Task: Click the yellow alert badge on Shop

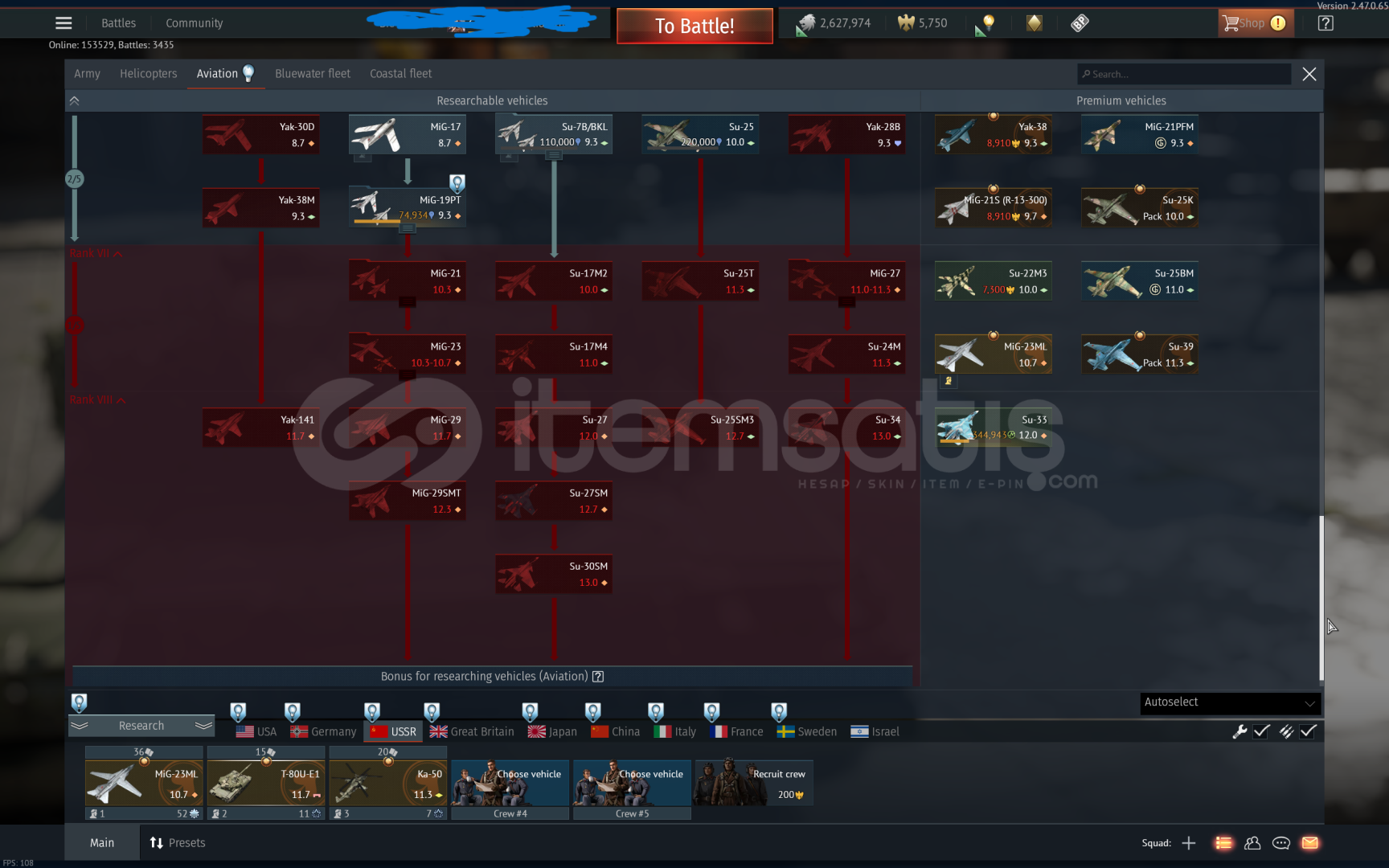Action: click(1278, 23)
